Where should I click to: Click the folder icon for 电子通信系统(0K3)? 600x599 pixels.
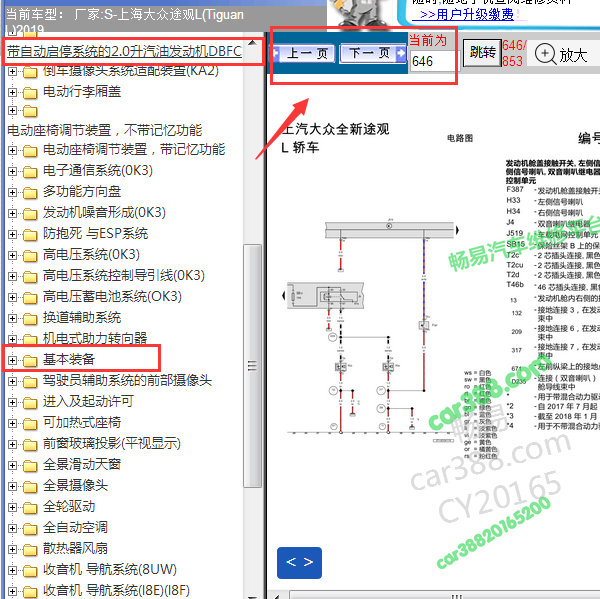pos(30,171)
